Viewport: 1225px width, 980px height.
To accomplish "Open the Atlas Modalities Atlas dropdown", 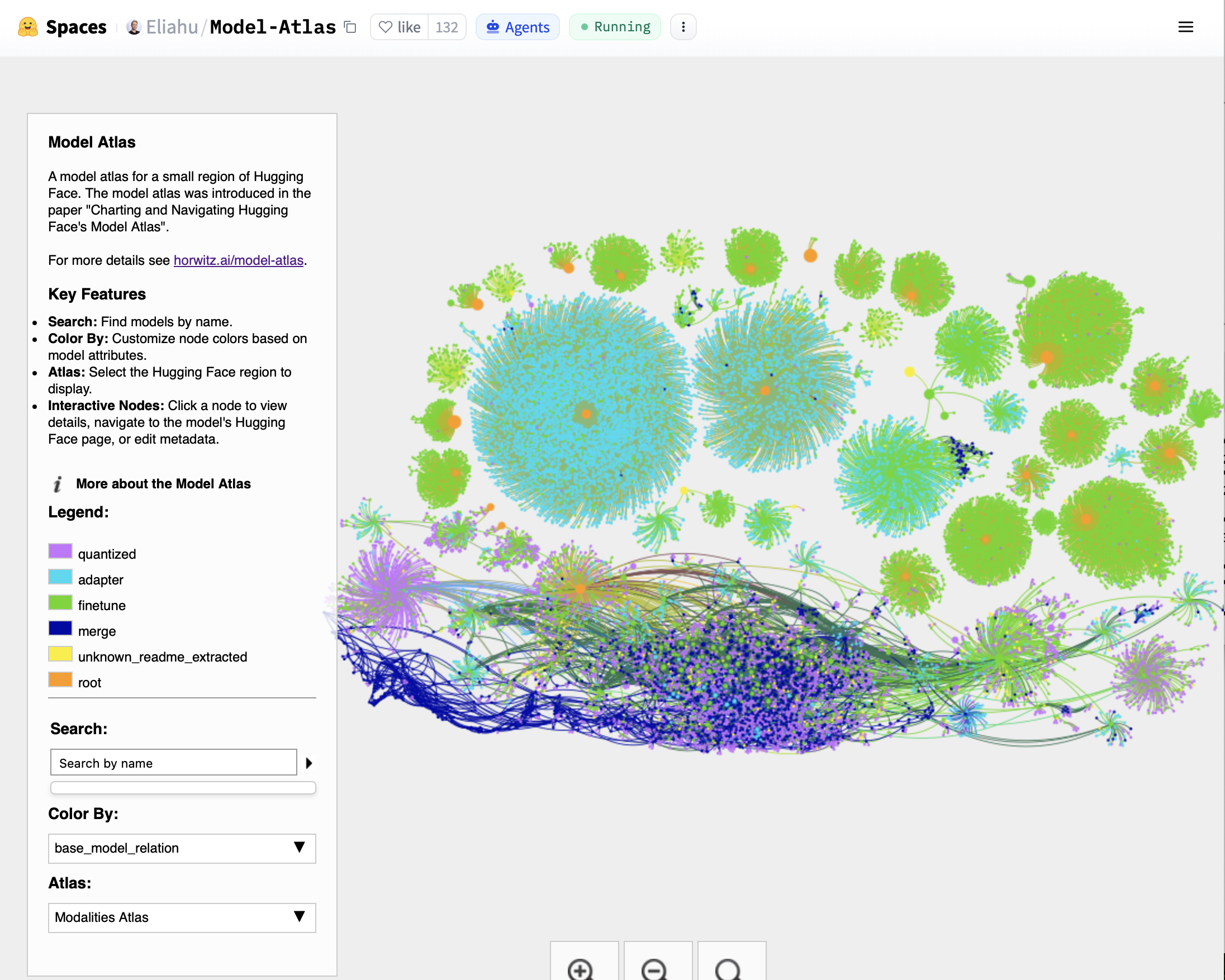I will pyautogui.click(x=182, y=918).
